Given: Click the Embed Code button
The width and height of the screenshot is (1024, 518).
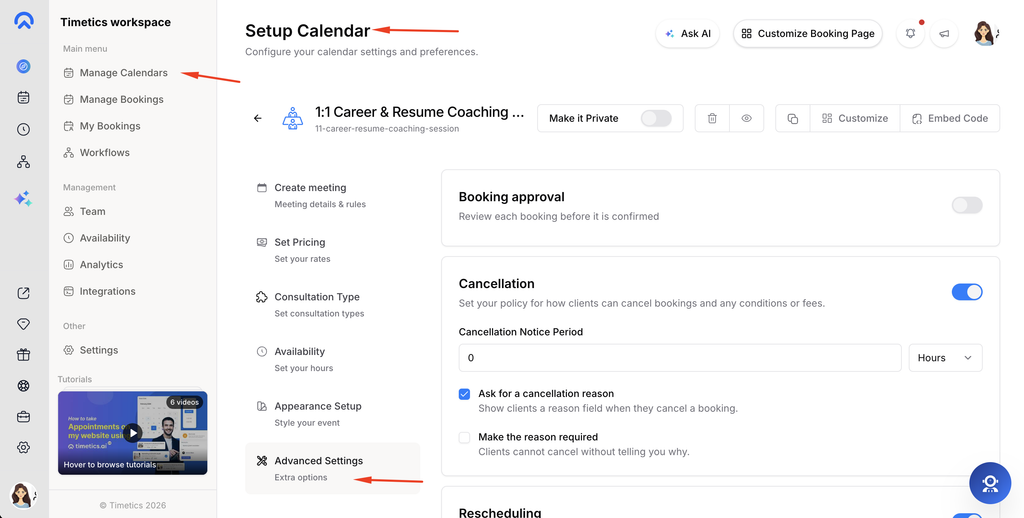Looking at the screenshot, I should pyautogui.click(x=950, y=118).
